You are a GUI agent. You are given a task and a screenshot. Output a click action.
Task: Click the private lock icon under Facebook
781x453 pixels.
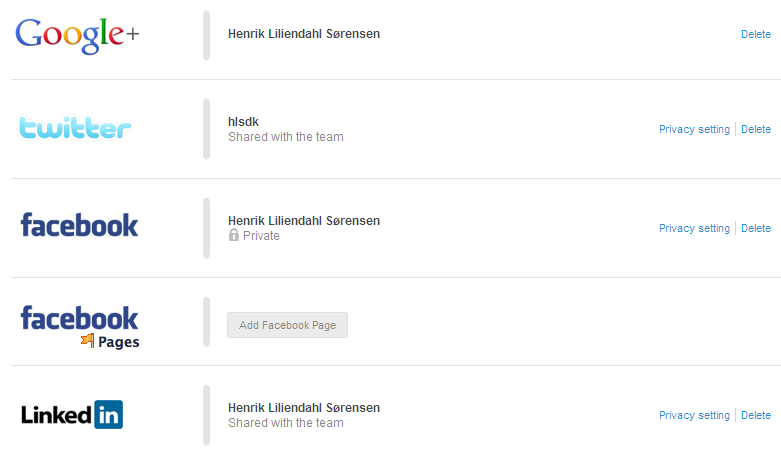tap(234, 236)
